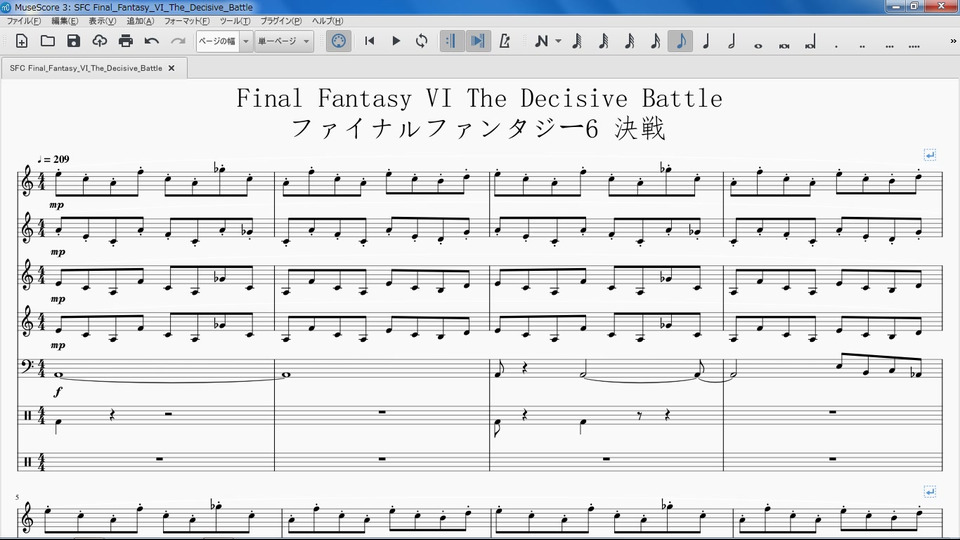
Task: Select mp dynamic under second staff
Action: [58, 252]
